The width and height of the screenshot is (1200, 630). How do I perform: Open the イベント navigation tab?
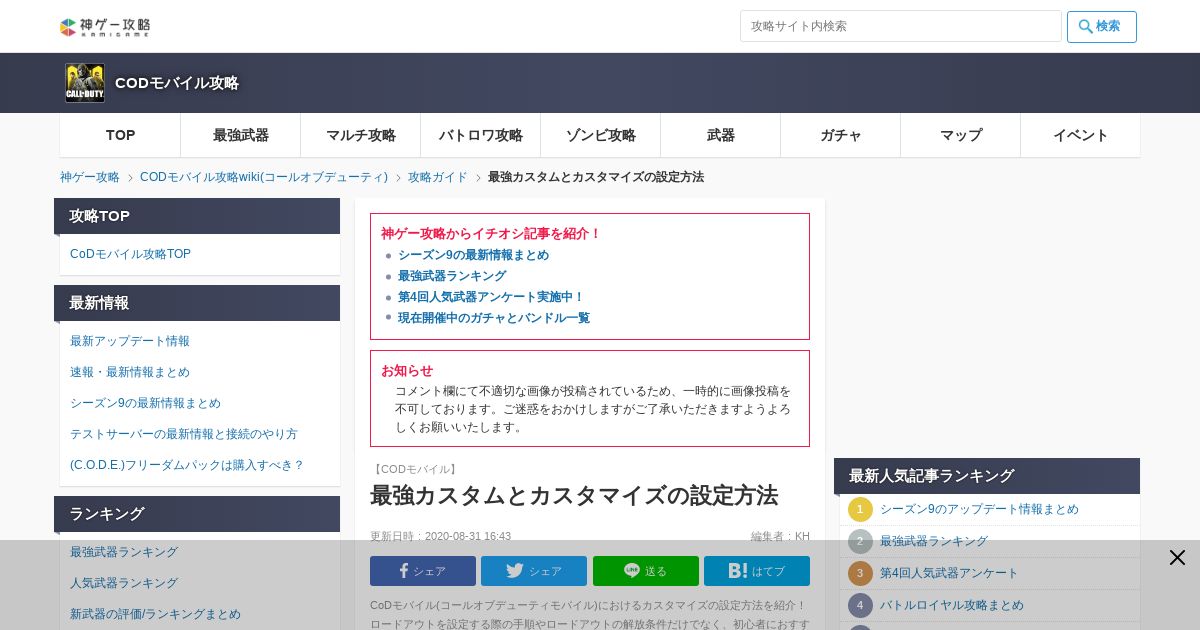pos(1080,135)
